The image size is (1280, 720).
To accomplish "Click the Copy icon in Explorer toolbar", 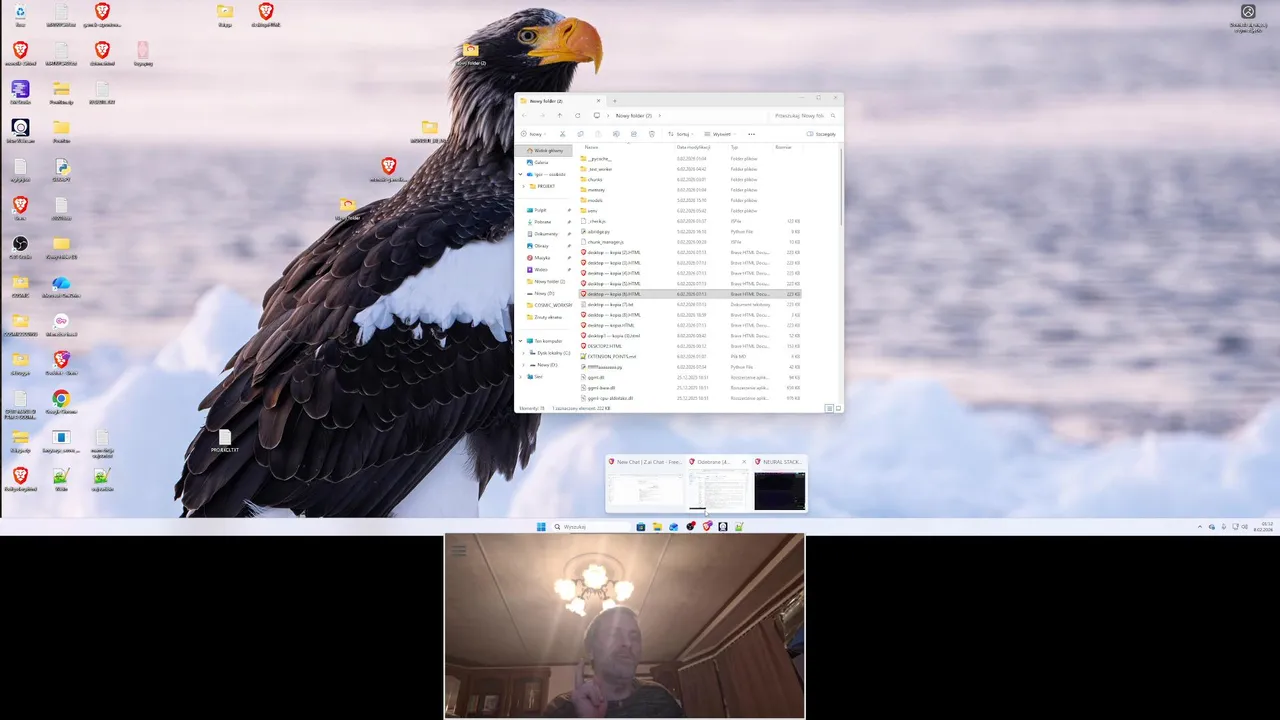I will pos(580,134).
